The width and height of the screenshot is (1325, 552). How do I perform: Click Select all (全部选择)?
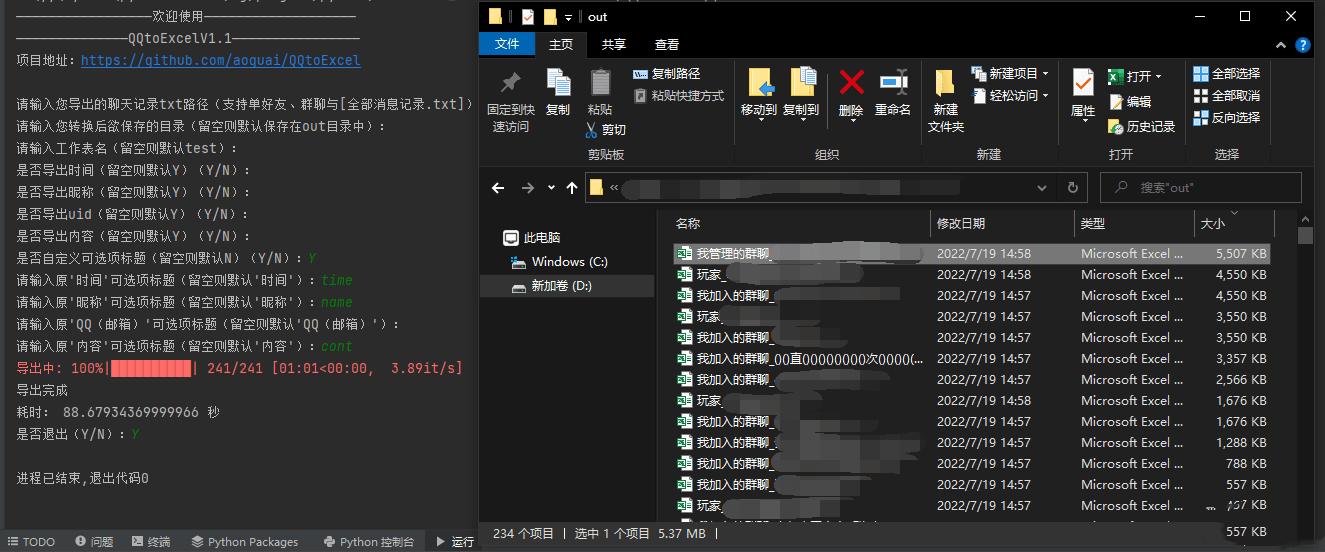coord(1227,74)
